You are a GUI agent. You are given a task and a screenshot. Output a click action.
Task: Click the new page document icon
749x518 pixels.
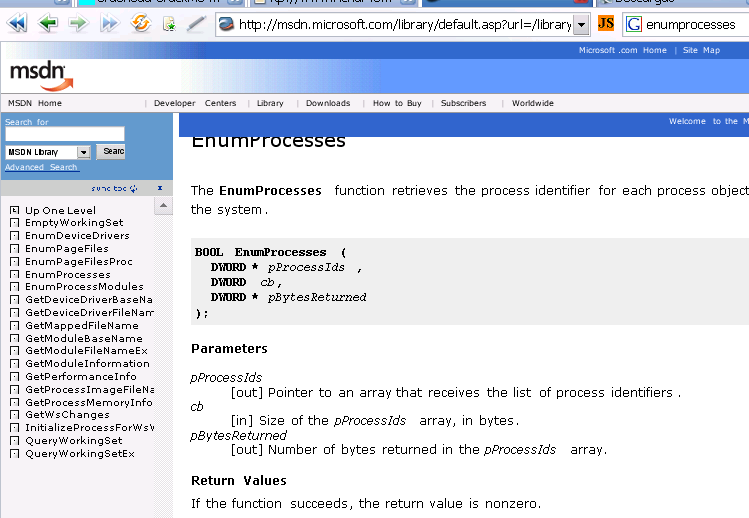169,23
